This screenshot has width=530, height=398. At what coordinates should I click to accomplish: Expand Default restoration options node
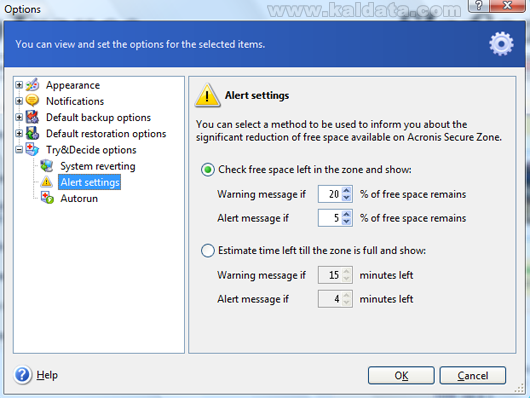[19, 133]
